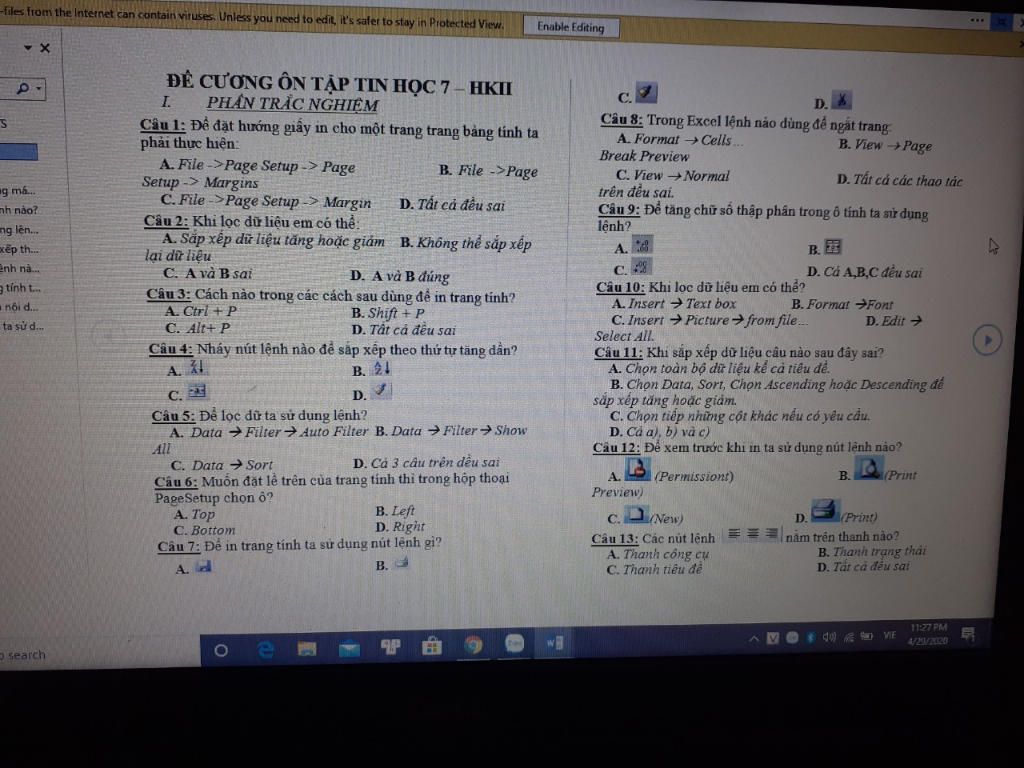The image size is (1024, 768).
Task: Click the Permission icon in Câu 12
Action: pyautogui.click(x=638, y=469)
